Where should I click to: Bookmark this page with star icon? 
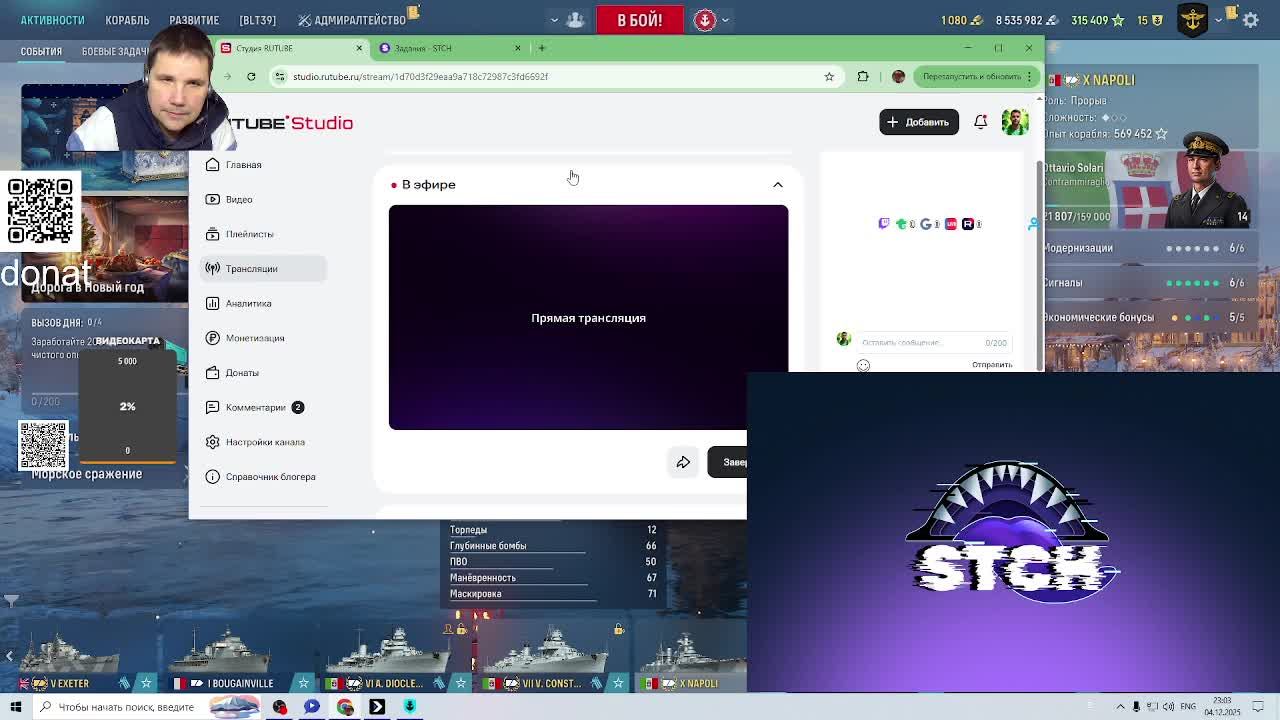pyautogui.click(x=829, y=76)
